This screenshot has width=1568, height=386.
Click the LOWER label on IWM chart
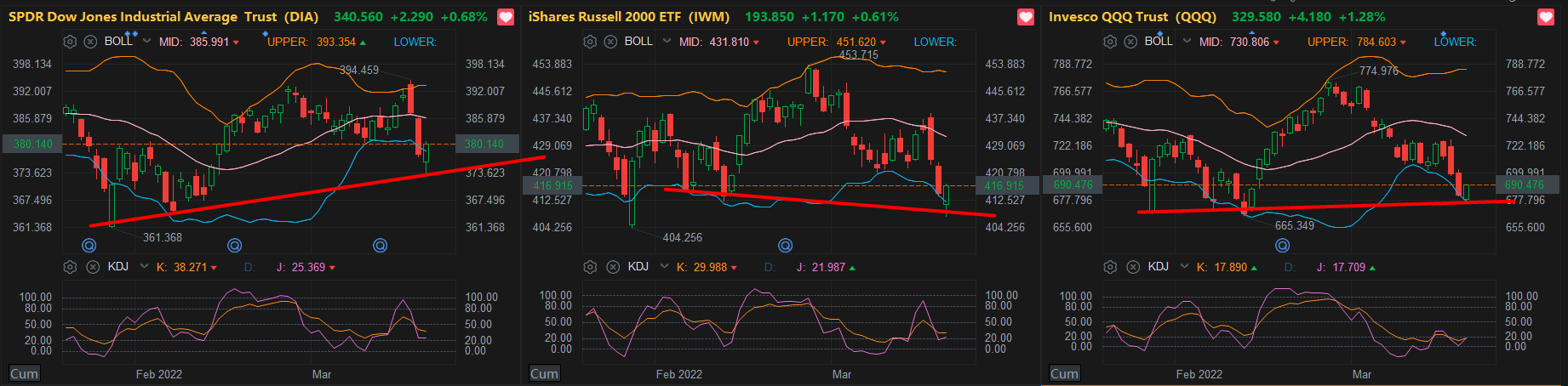point(935,42)
